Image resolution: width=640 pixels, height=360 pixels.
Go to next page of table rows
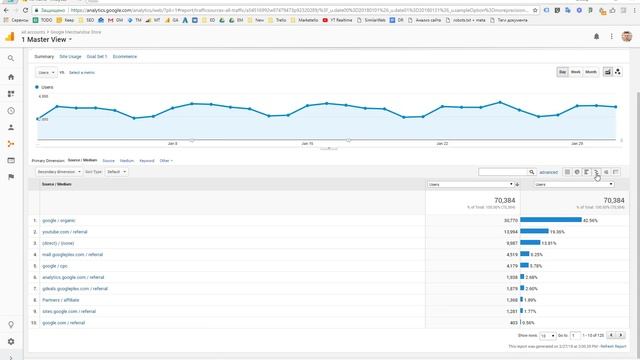coord(621,335)
